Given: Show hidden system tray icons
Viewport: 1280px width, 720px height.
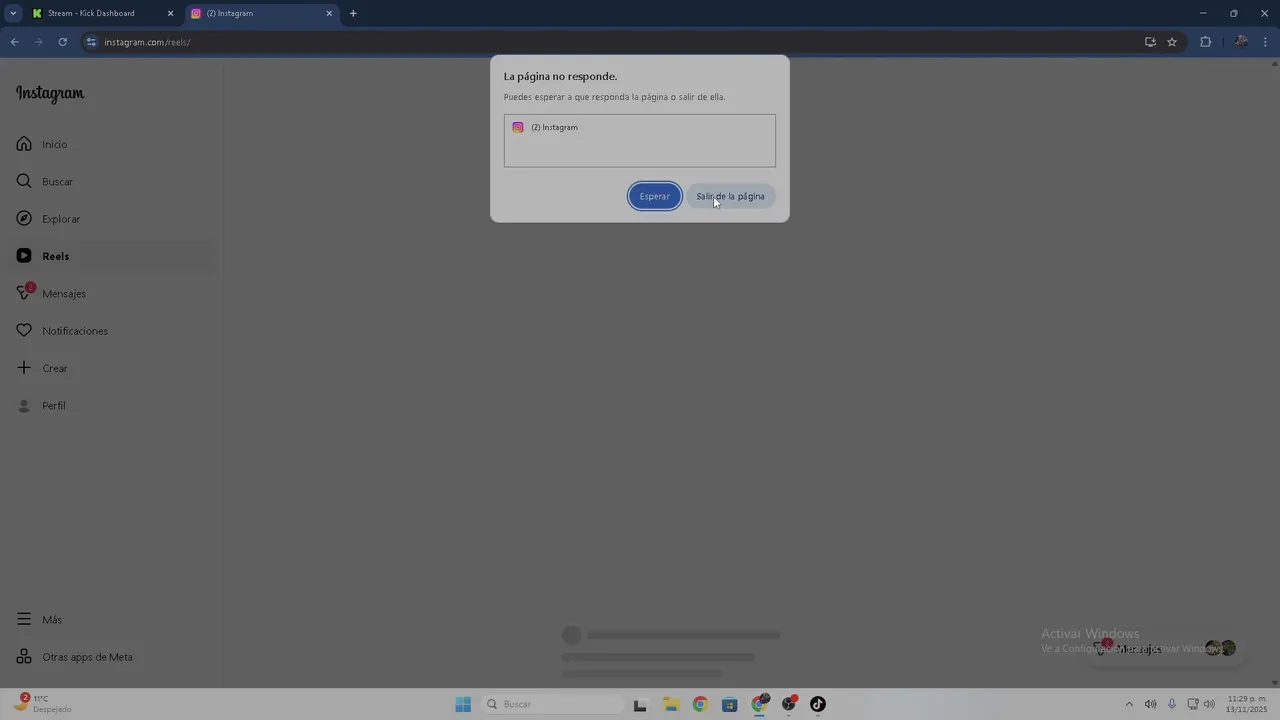Looking at the screenshot, I should pyautogui.click(x=1129, y=704).
